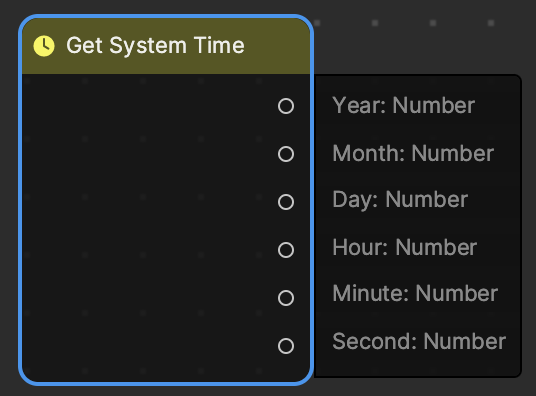Click the Year: Number label
This screenshot has width=536, height=396.
404,105
